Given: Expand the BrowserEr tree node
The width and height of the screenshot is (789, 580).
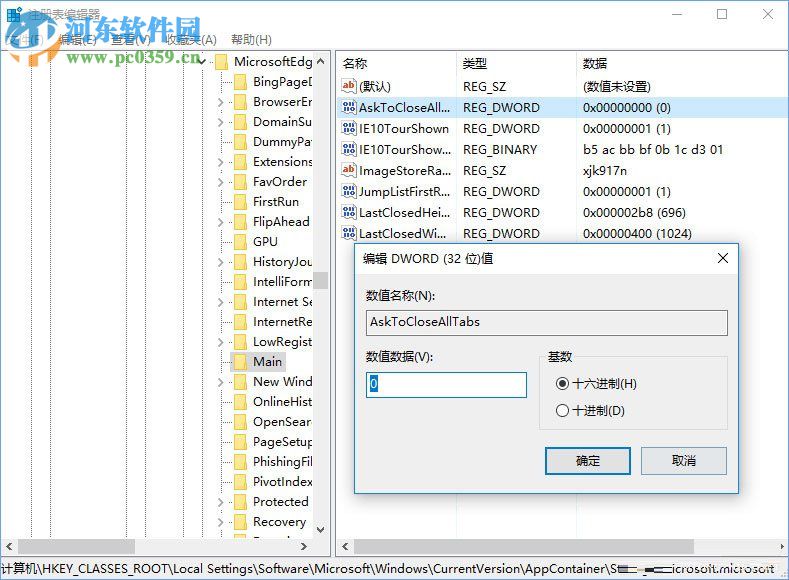Looking at the screenshot, I should [x=220, y=102].
